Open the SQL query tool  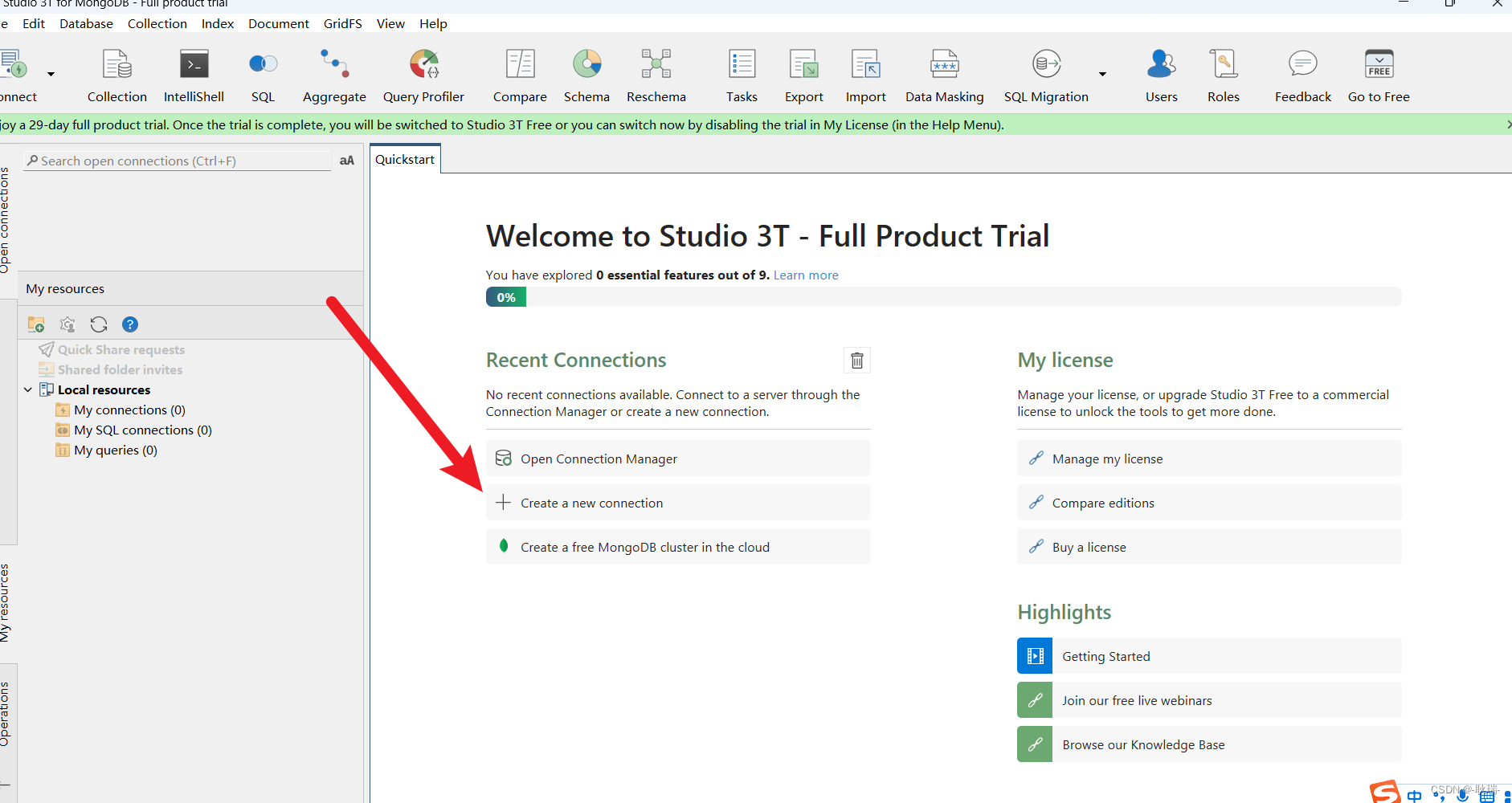pyautogui.click(x=263, y=76)
